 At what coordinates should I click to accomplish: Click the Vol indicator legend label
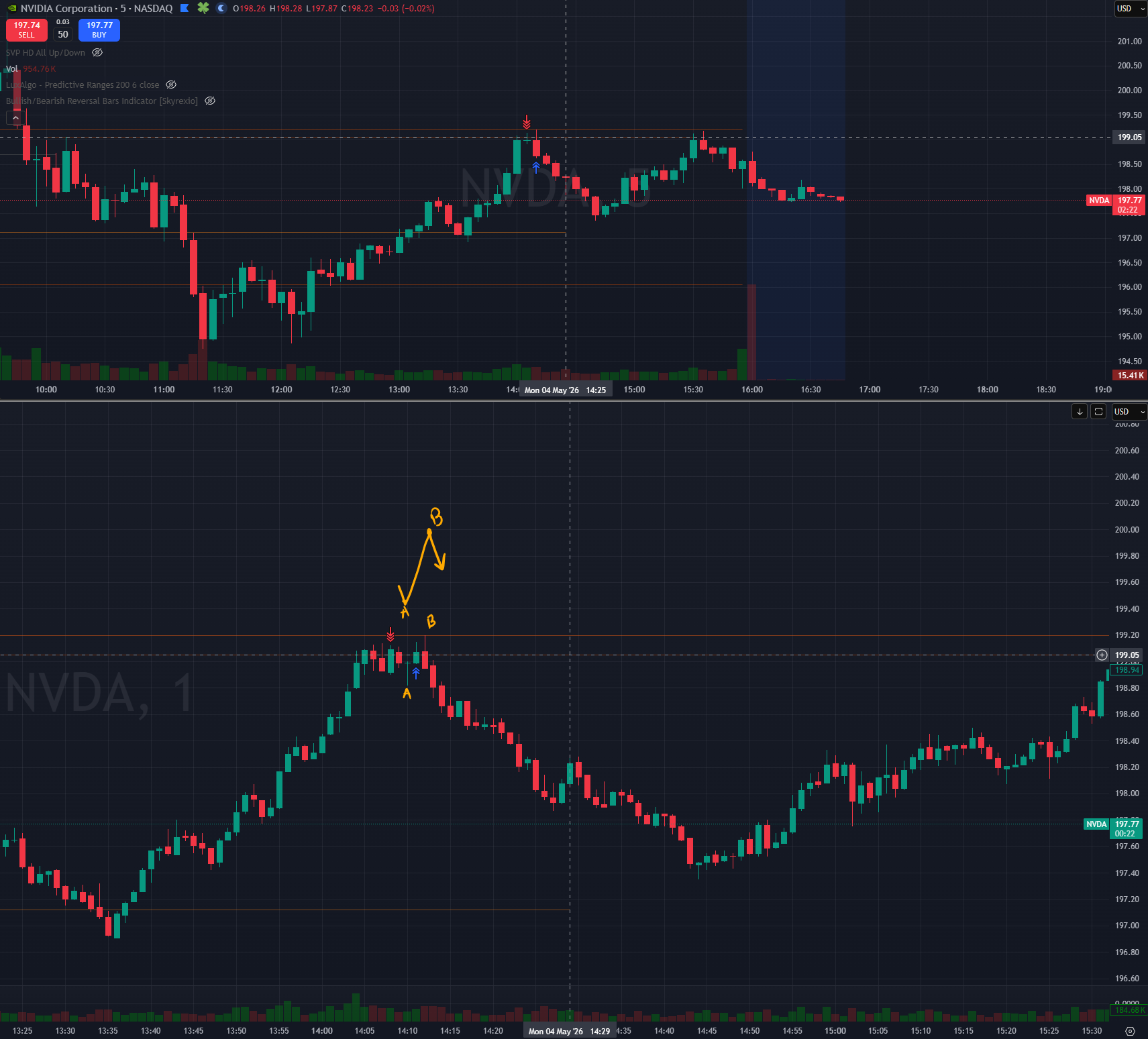(x=12, y=68)
